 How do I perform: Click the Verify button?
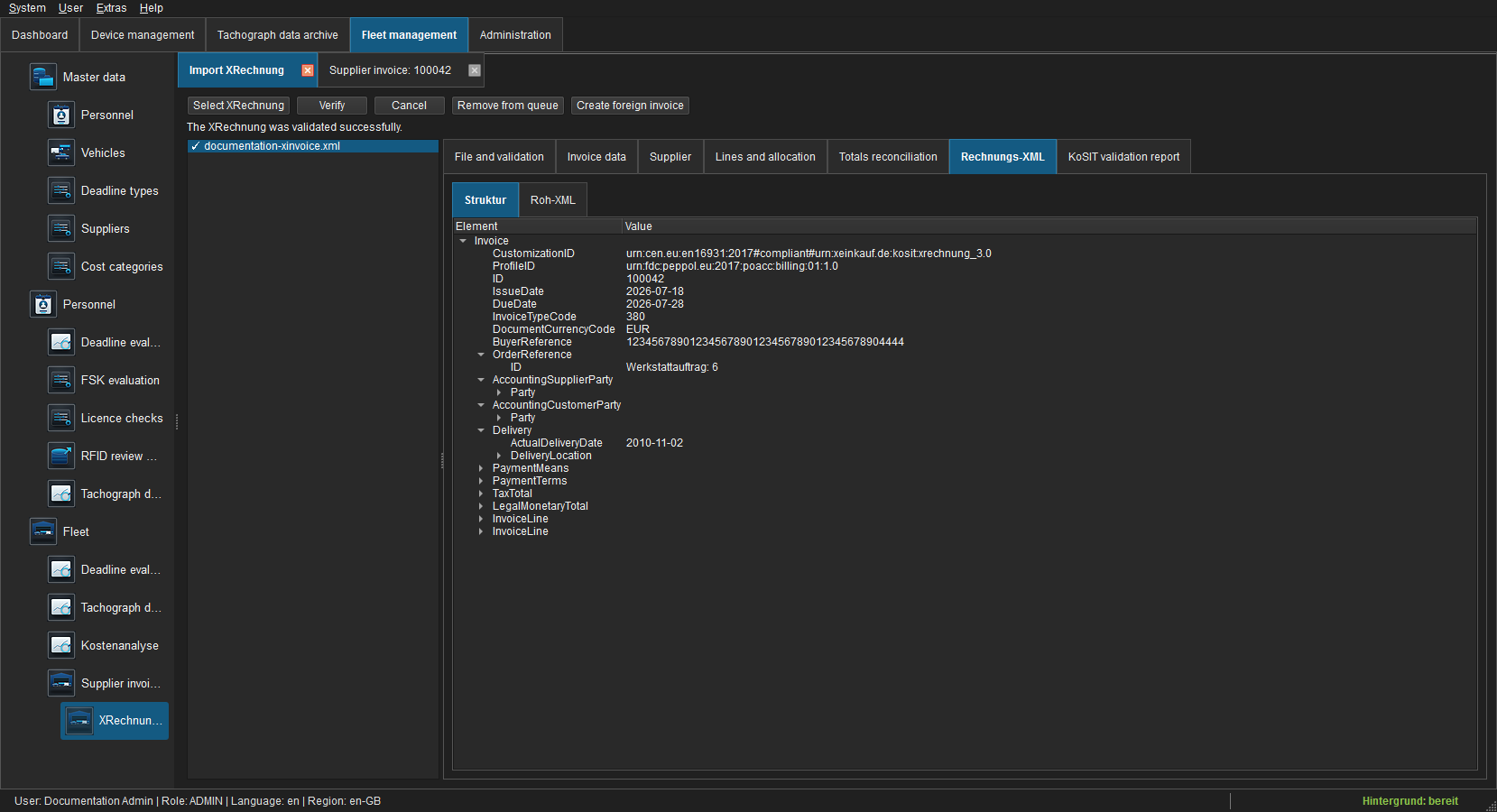(332, 106)
